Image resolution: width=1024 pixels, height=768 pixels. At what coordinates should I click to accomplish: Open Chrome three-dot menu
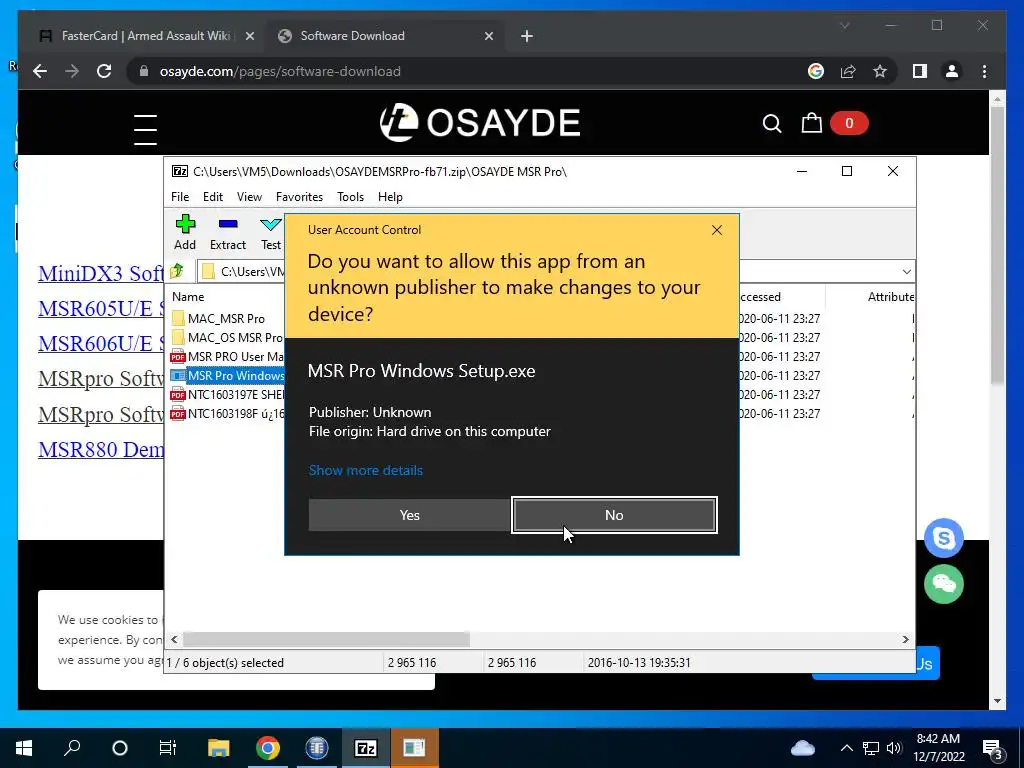point(984,71)
